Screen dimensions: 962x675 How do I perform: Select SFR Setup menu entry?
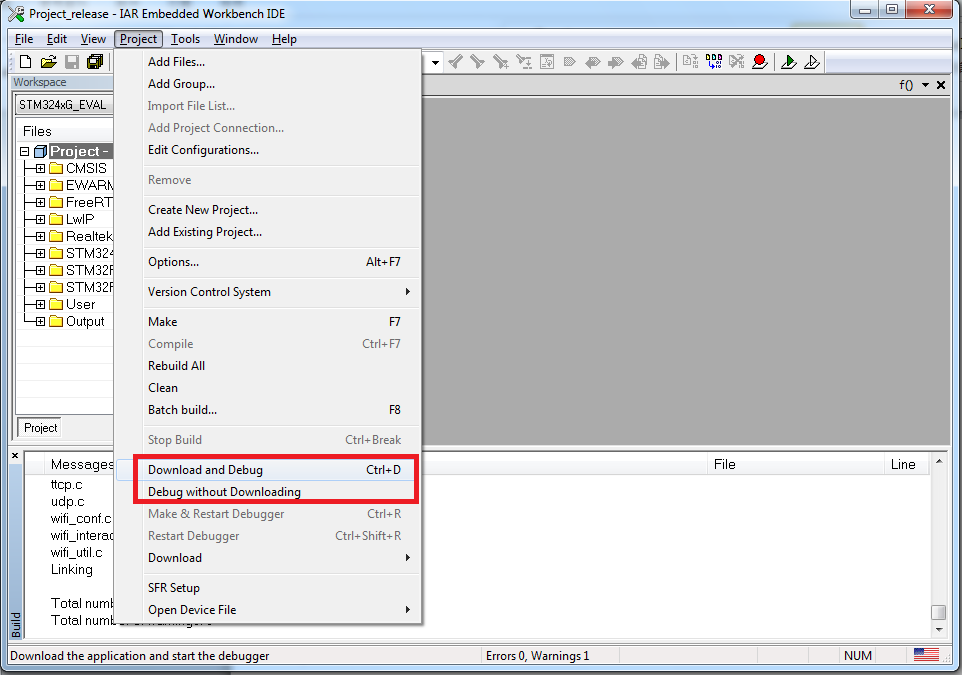(x=267, y=588)
